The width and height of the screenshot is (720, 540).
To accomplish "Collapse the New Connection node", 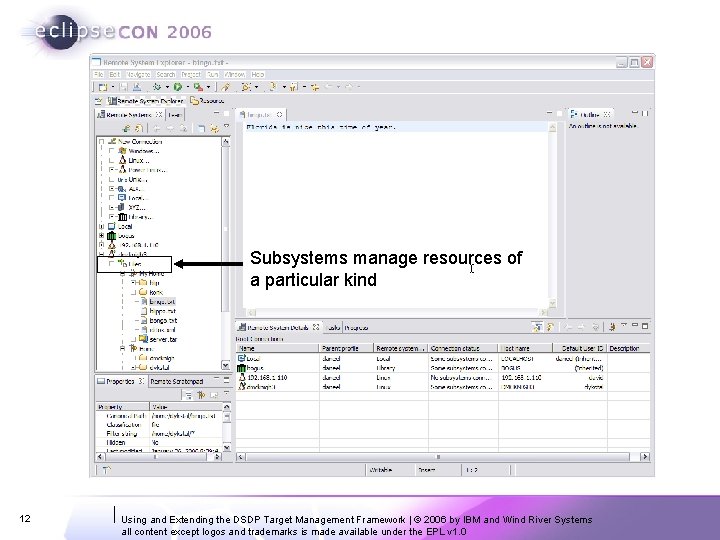I will click(101, 141).
